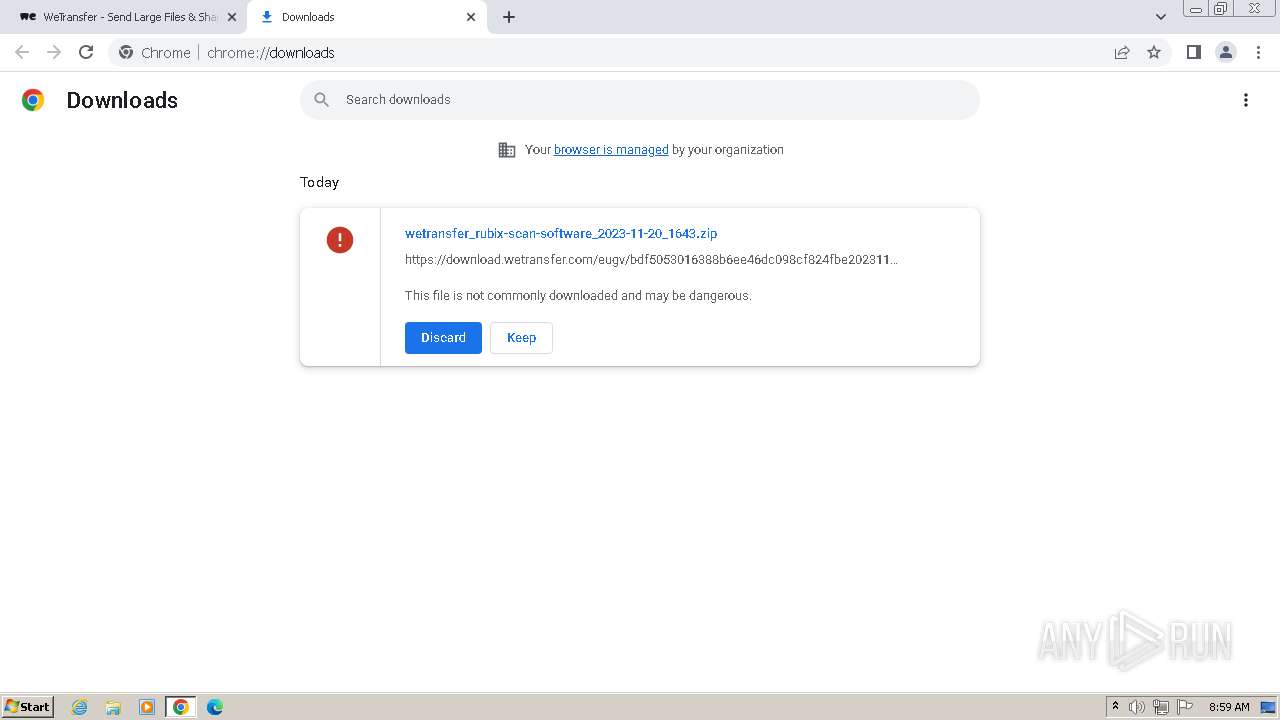Image resolution: width=1280 pixels, height=720 pixels.
Task: Expand the tab search chevron
Action: coord(1161,17)
